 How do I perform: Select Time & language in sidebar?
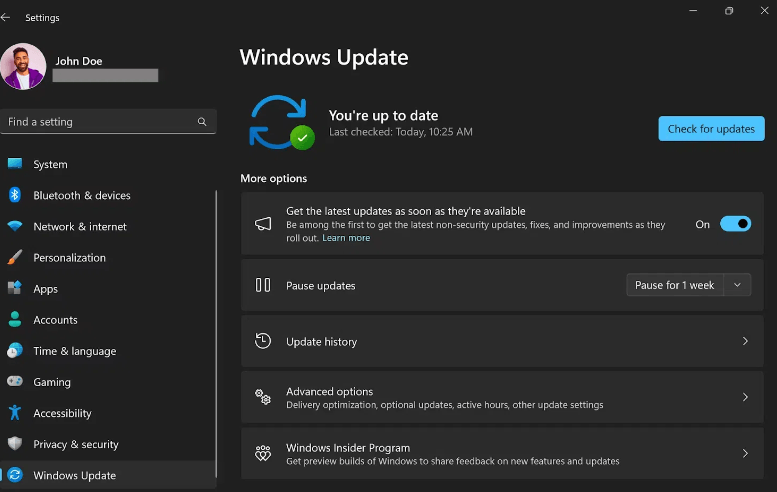[74, 351]
